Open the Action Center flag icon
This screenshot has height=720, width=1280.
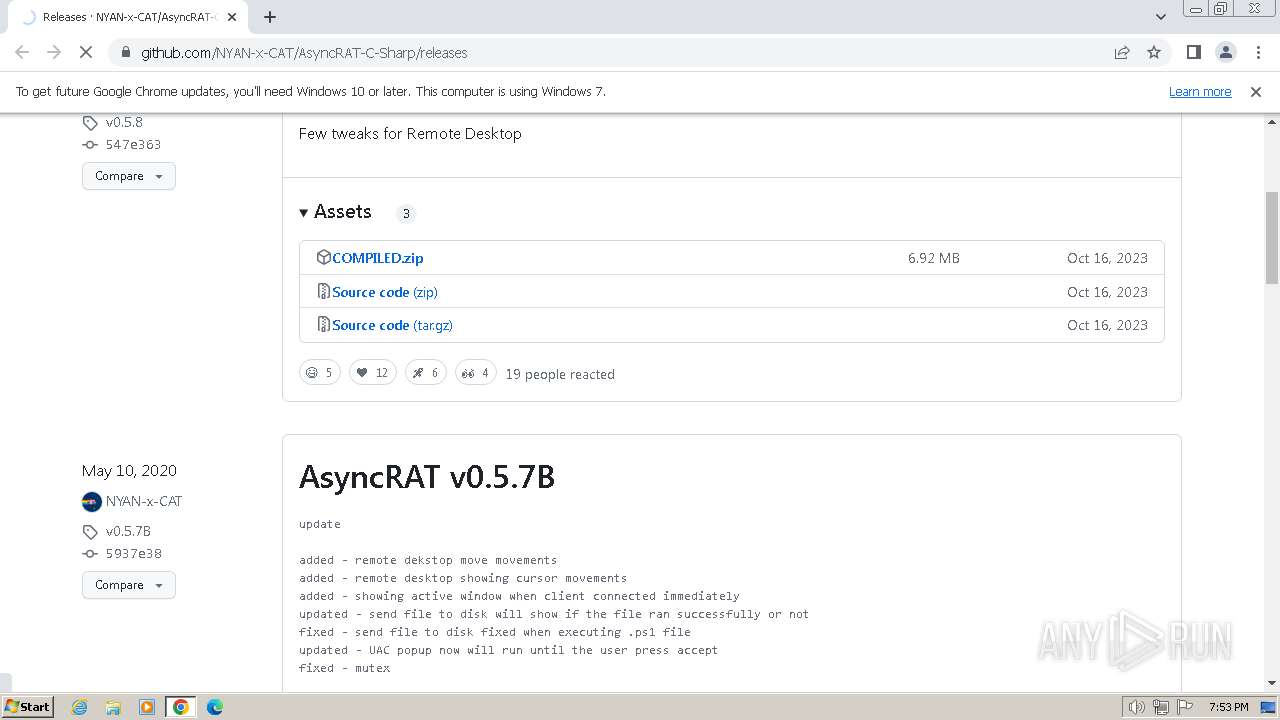(x=1185, y=707)
